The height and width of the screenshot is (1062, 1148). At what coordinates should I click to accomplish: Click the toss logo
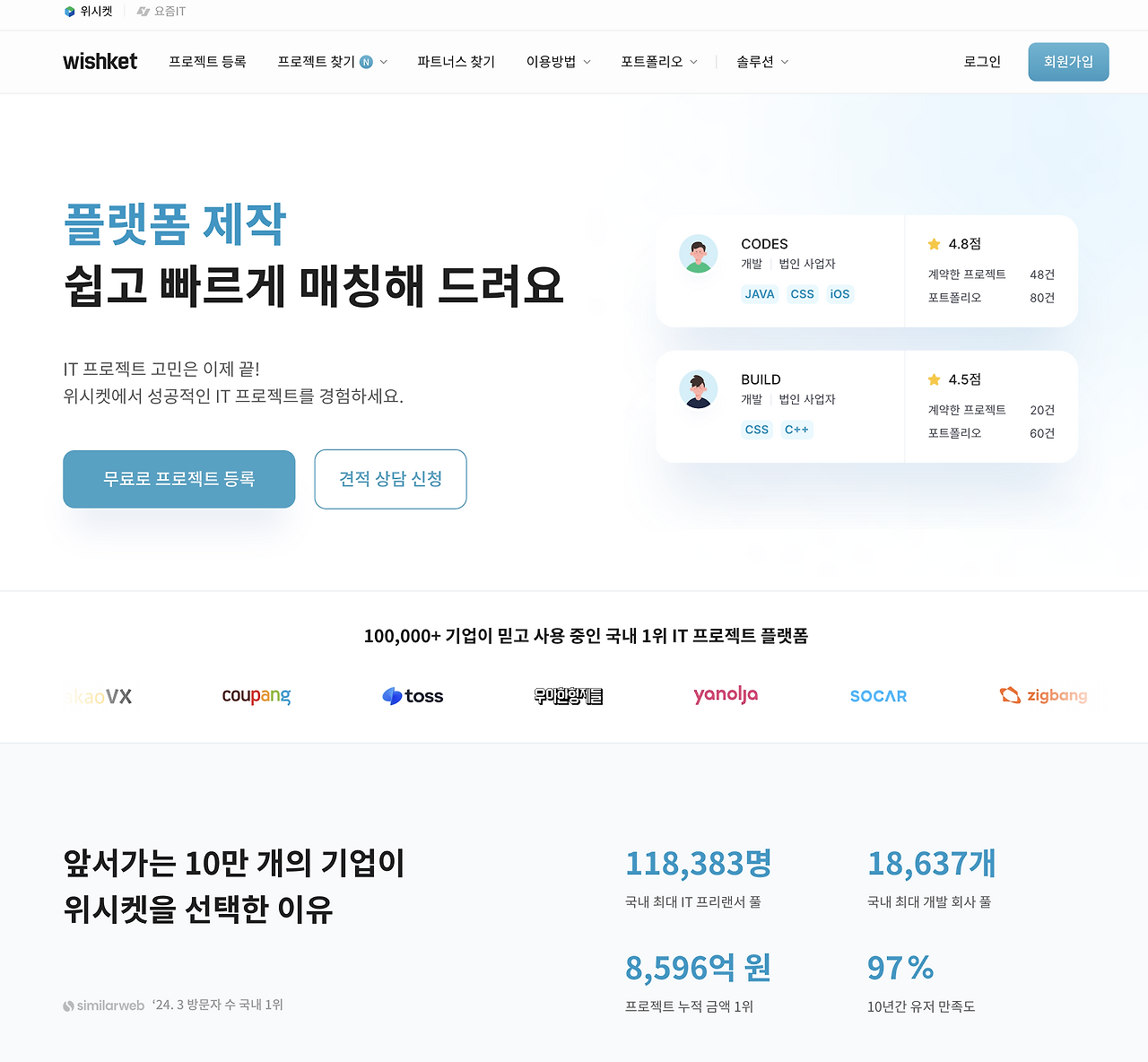click(412, 696)
